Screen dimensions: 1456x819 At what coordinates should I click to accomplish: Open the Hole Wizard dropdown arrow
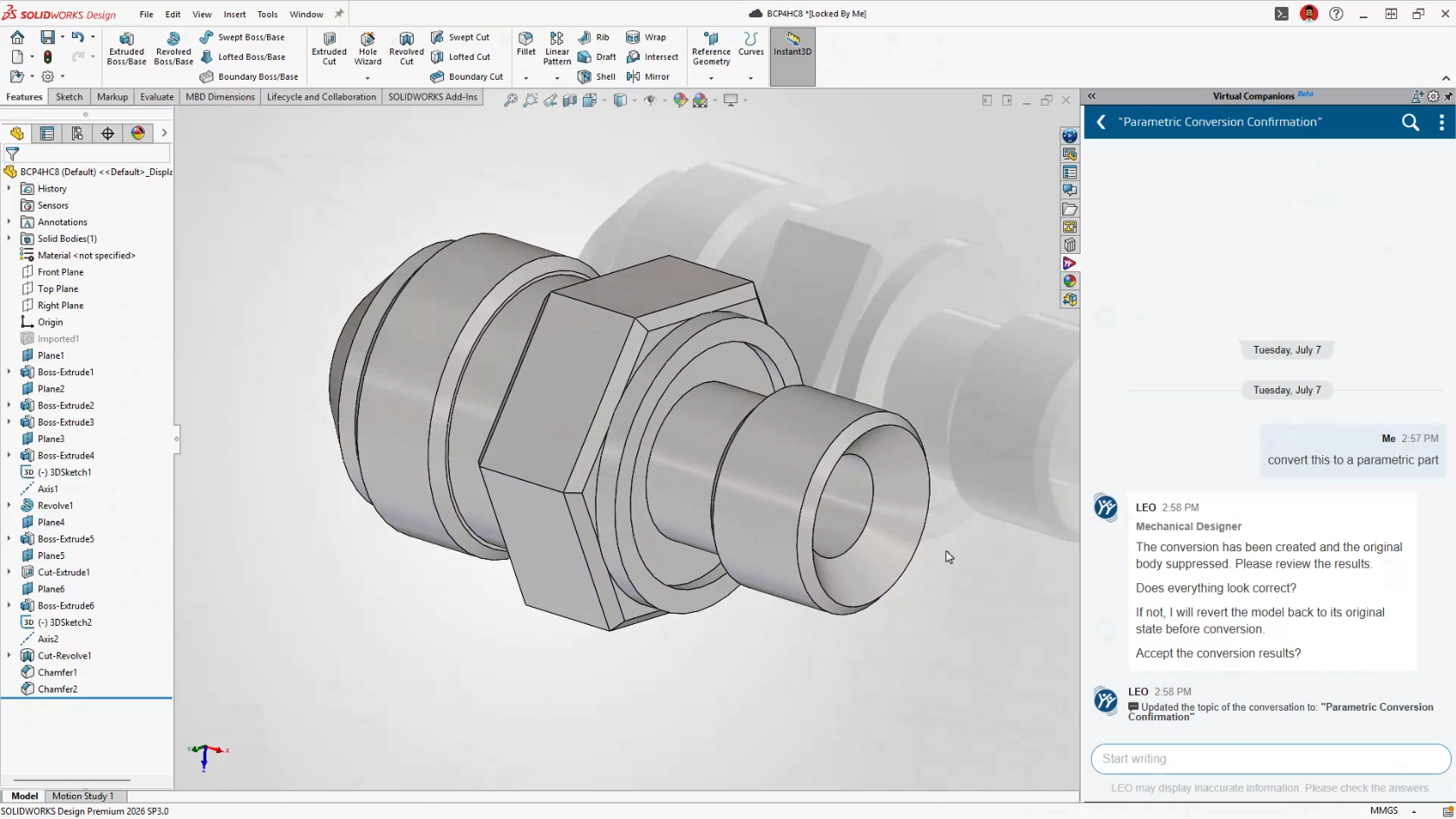368,78
